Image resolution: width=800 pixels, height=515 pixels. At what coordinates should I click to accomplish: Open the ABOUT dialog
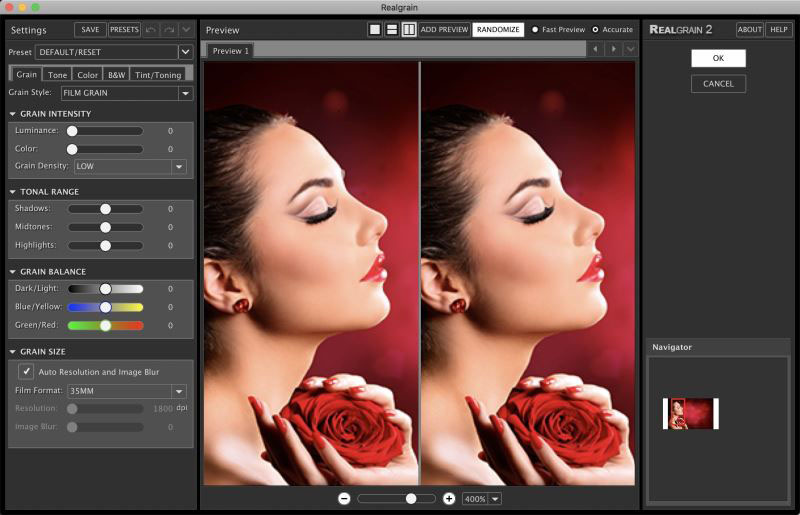coord(749,30)
